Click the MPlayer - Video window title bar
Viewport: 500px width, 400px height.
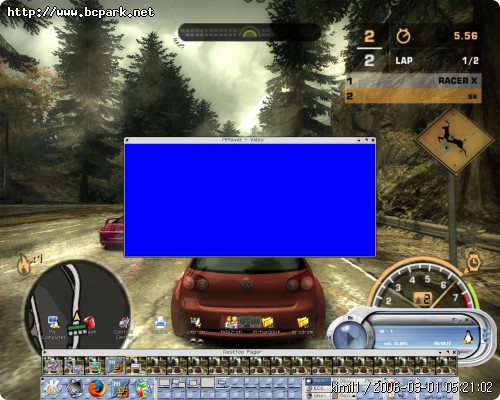click(x=250, y=140)
